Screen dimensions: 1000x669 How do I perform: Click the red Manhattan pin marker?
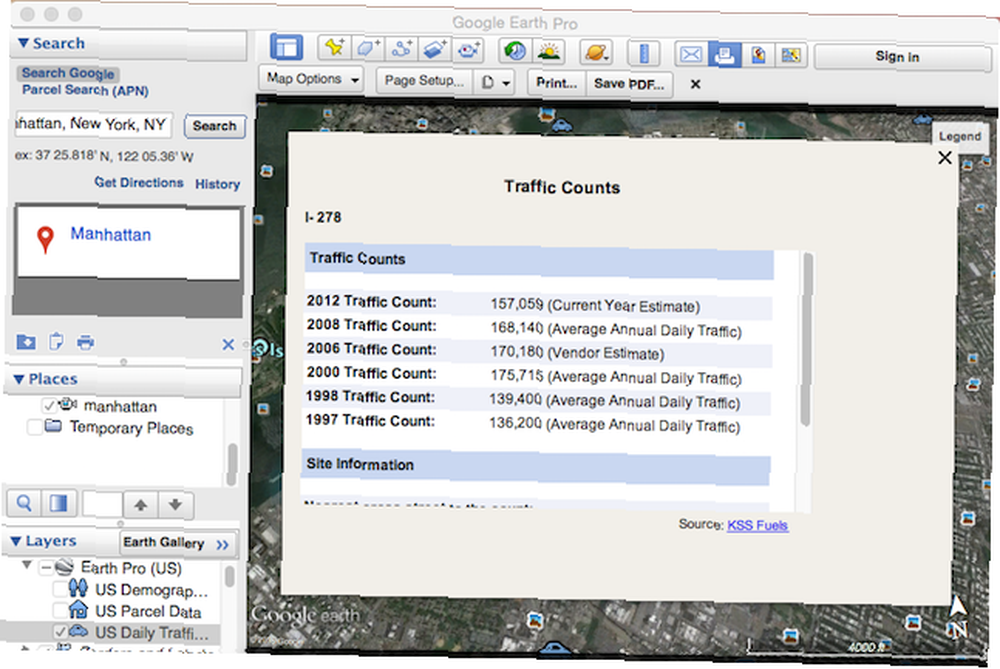[x=45, y=239]
